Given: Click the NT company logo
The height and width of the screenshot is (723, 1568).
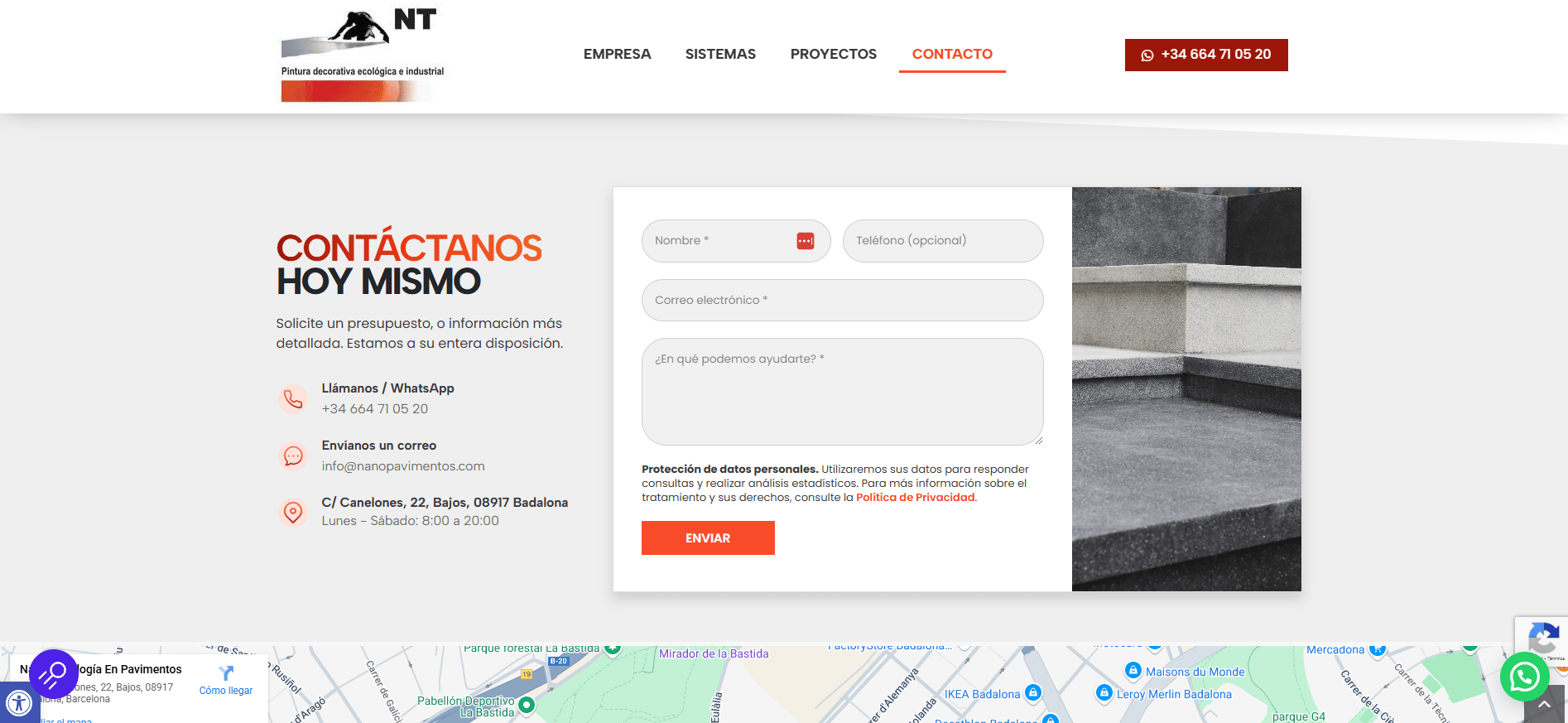Looking at the screenshot, I should [363, 55].
